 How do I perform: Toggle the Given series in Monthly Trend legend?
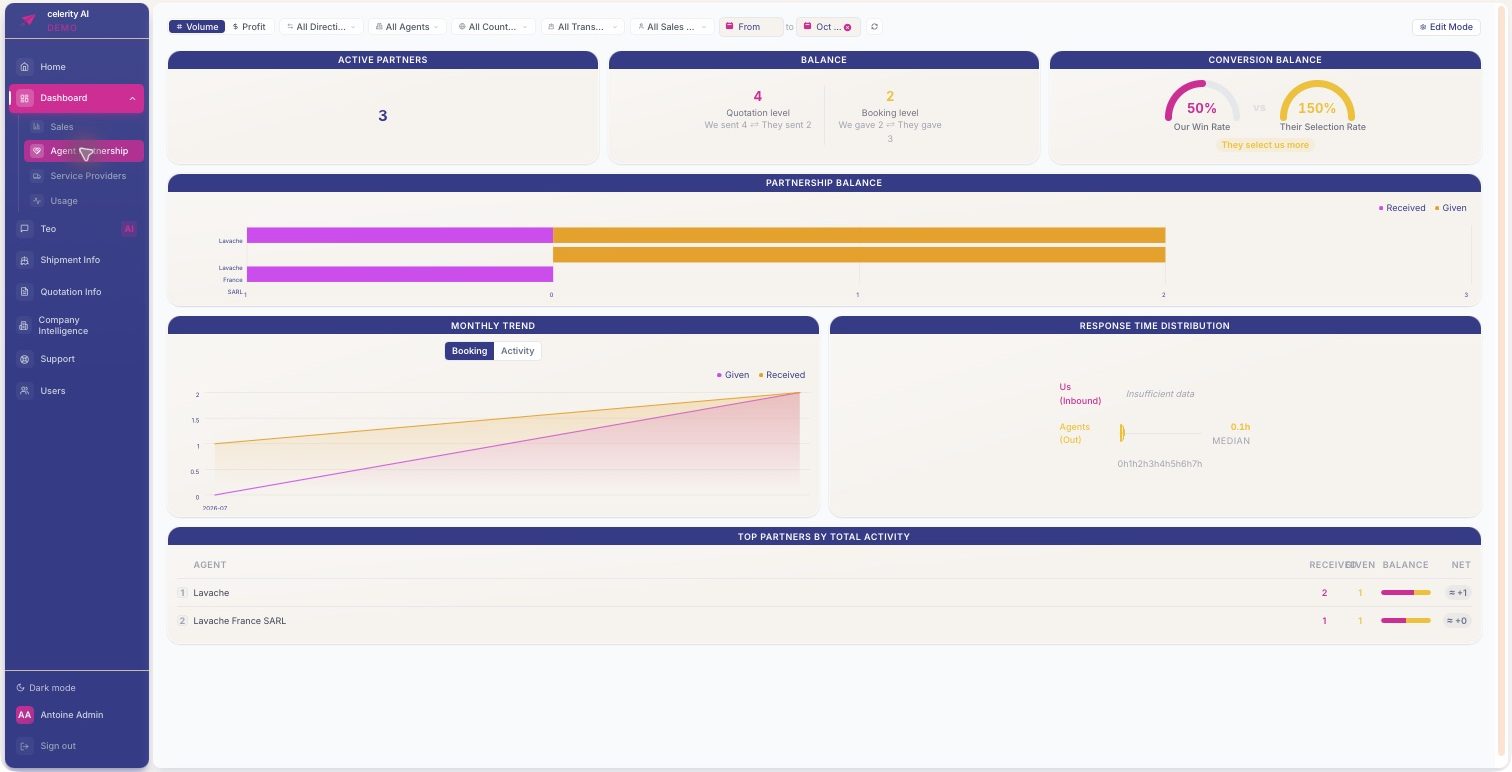733,375
